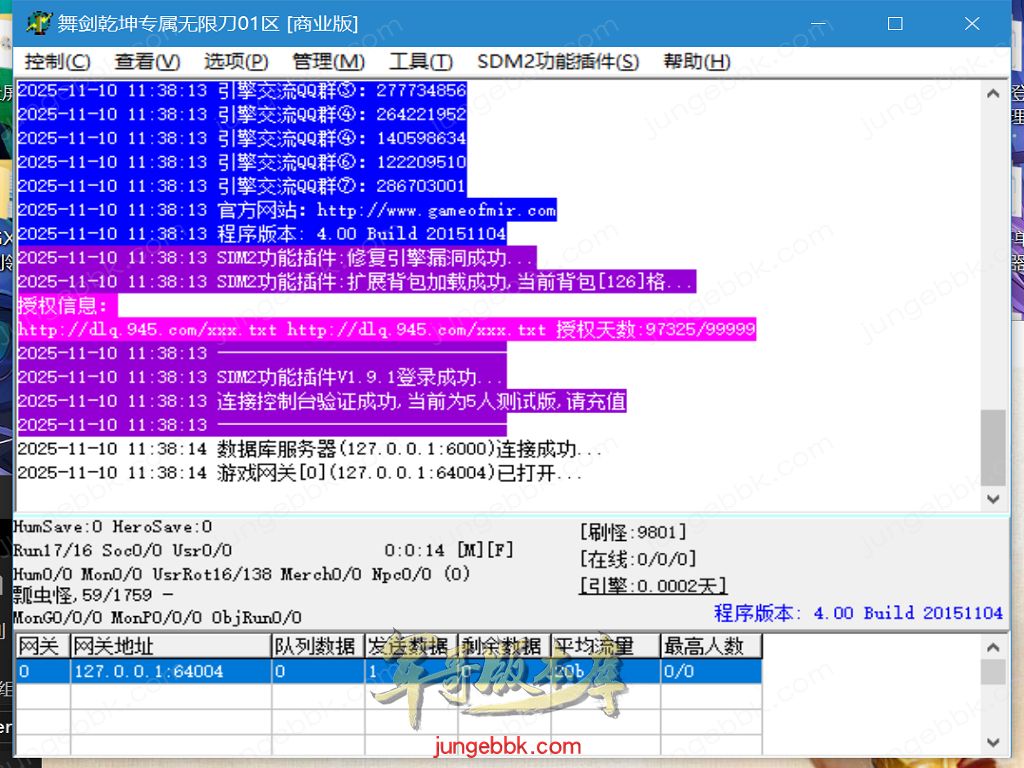1024x768 pixels.
Task: Open the 控制(C) menu
Action: click(x=57, y=62)
